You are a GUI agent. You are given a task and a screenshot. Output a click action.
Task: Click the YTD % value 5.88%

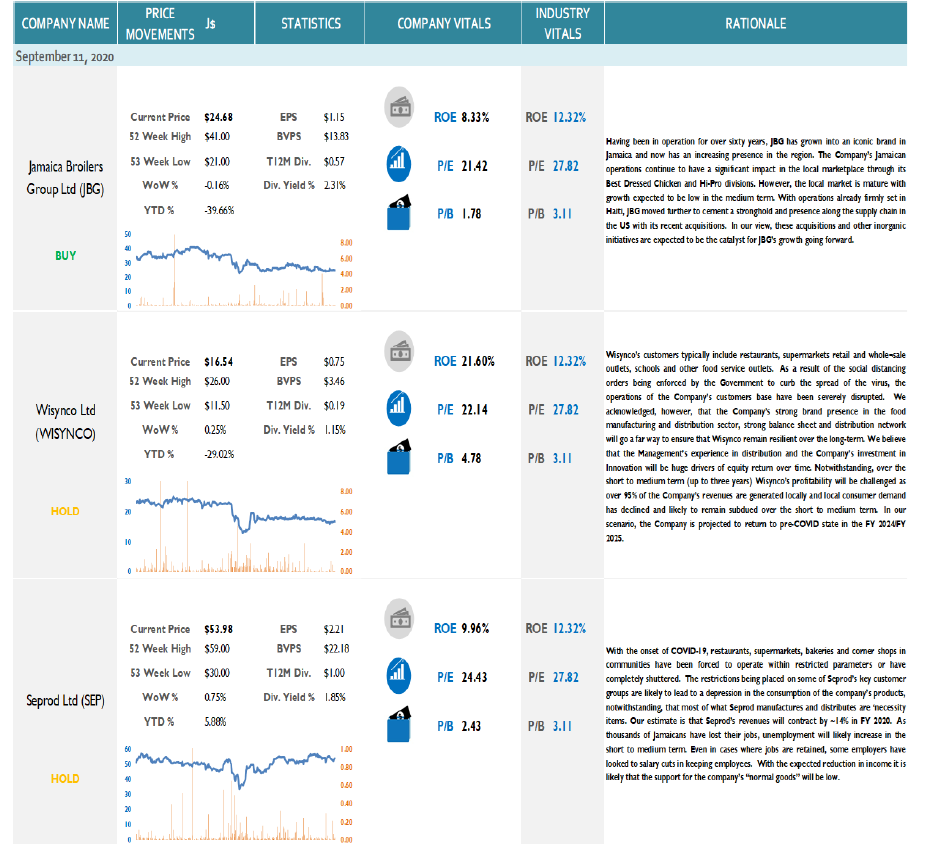click(x=215, y=721)
